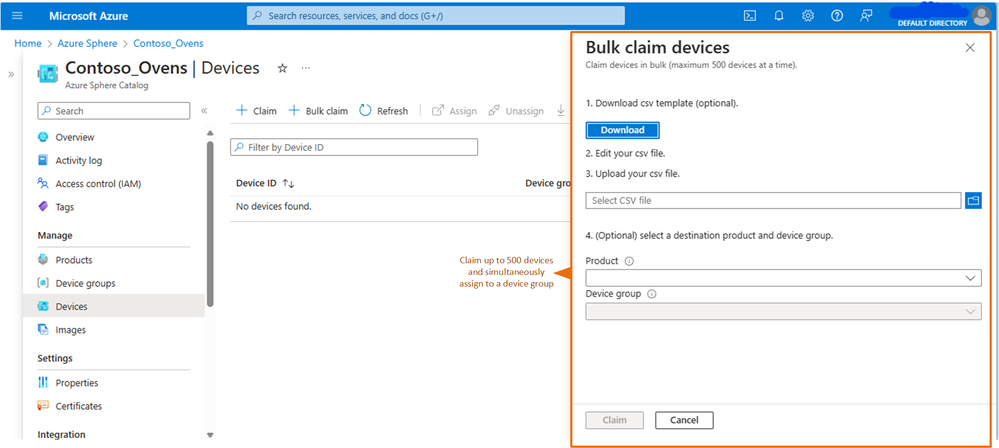Image resolution: width=999 pixels, height=448 pixels.
Task: Click the global search resources box
Action: coord(436,16)
